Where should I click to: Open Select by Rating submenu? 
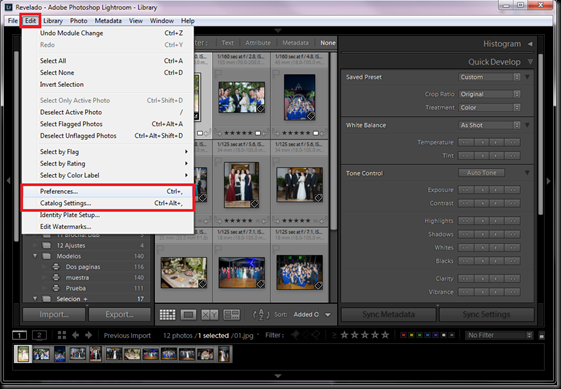pos(108,164)
